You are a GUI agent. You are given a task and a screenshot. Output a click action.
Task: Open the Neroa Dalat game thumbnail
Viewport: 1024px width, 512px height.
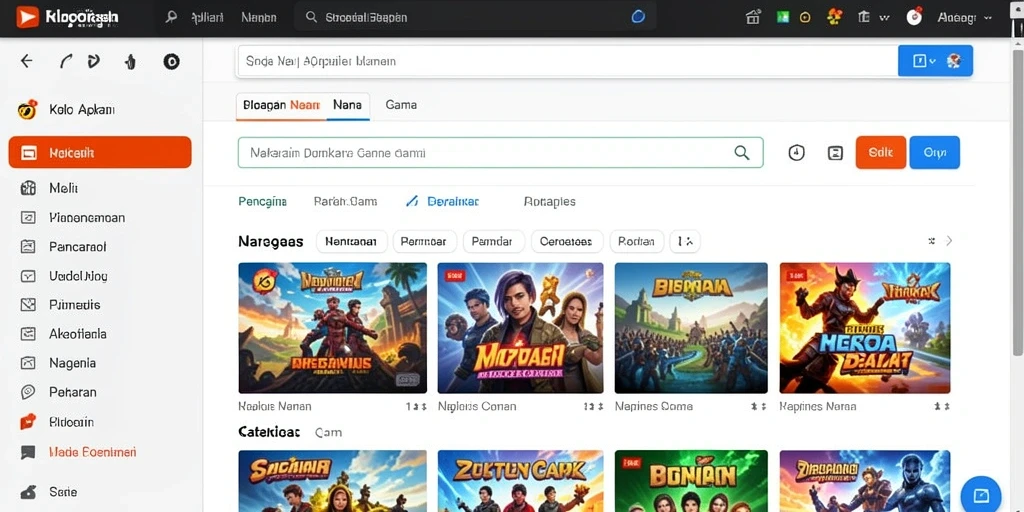(865, 328)
